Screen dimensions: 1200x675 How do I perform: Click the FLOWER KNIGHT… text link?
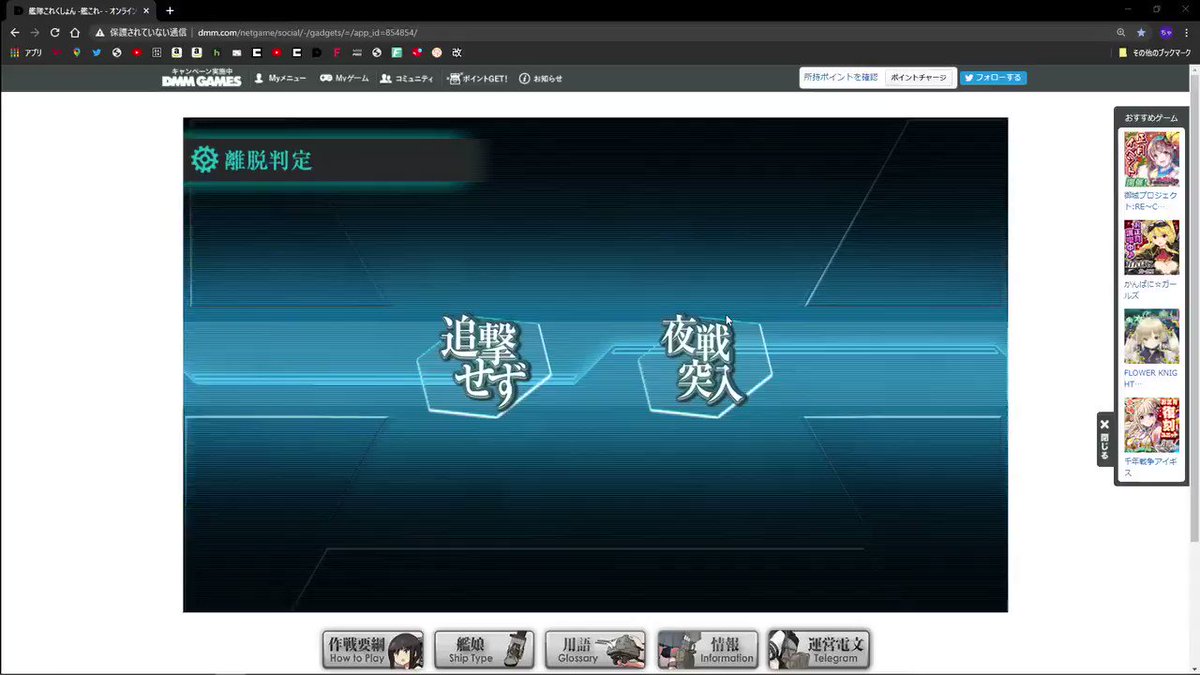(x=1151, y=379)
